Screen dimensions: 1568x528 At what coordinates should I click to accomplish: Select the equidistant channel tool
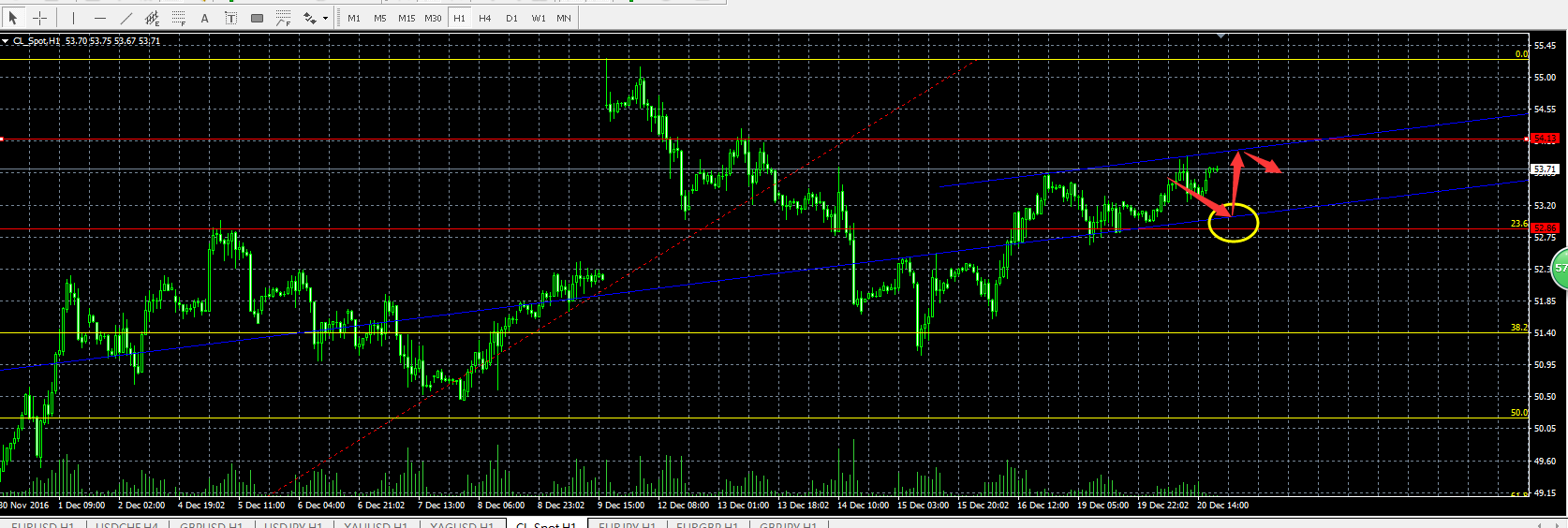pyautogui.click(x=153, y=18)
